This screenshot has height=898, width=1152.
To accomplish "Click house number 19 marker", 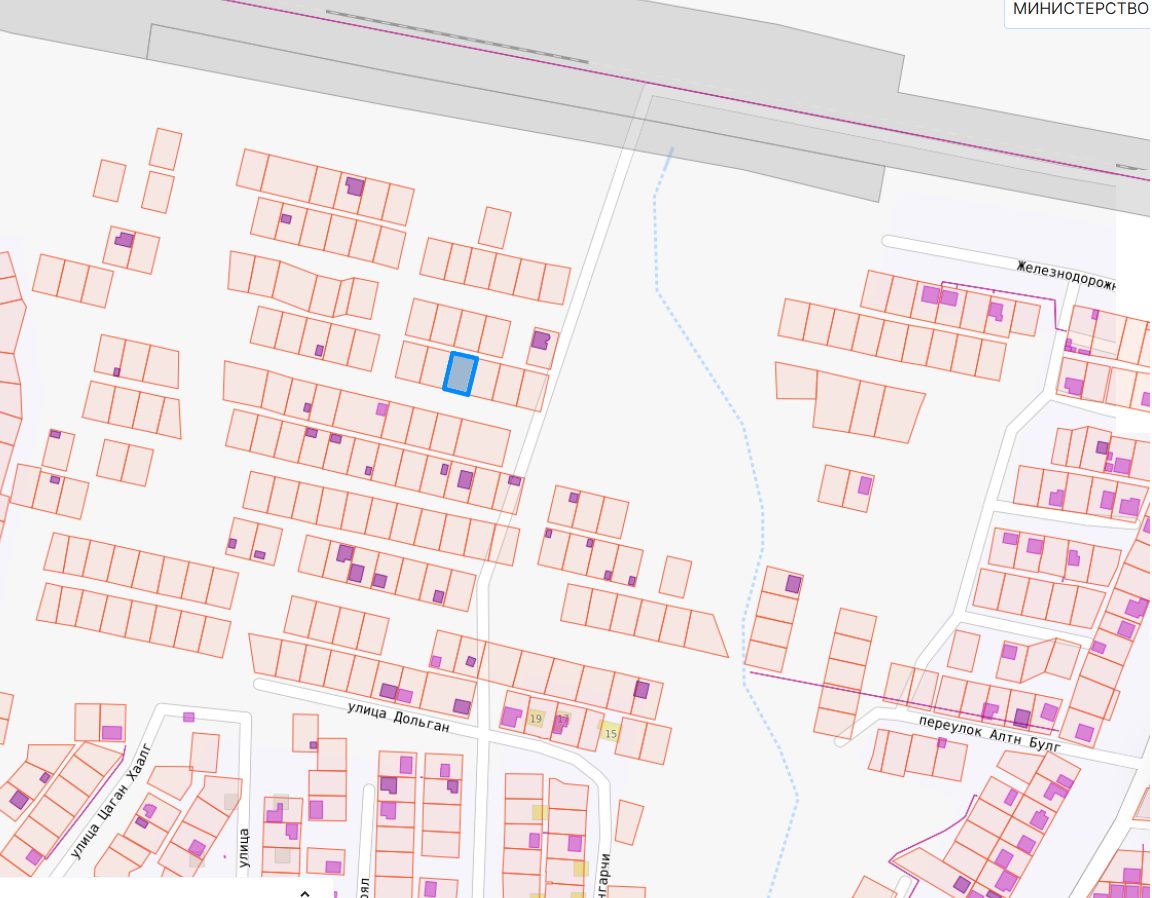I will tap(536, 718).
